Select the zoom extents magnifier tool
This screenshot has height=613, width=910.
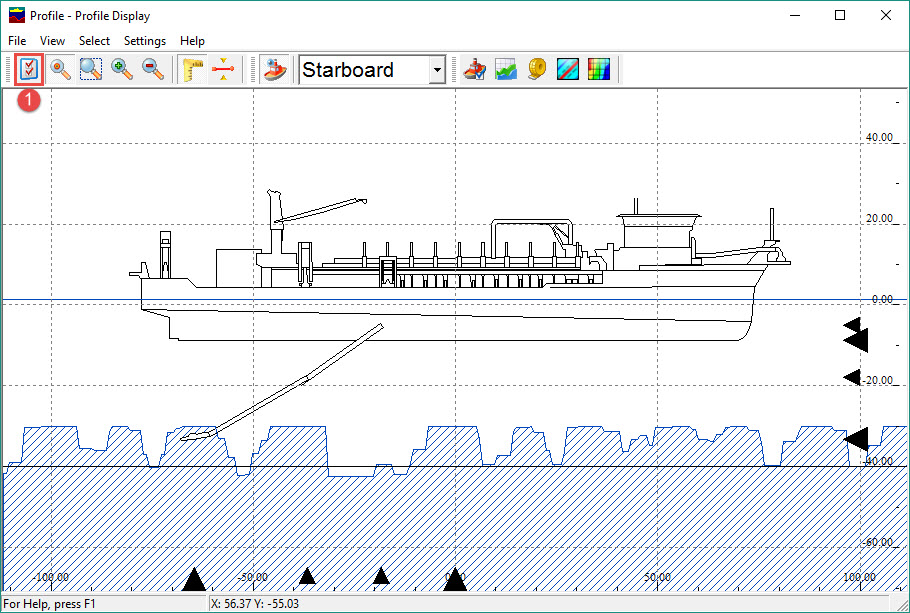point(61,70)
